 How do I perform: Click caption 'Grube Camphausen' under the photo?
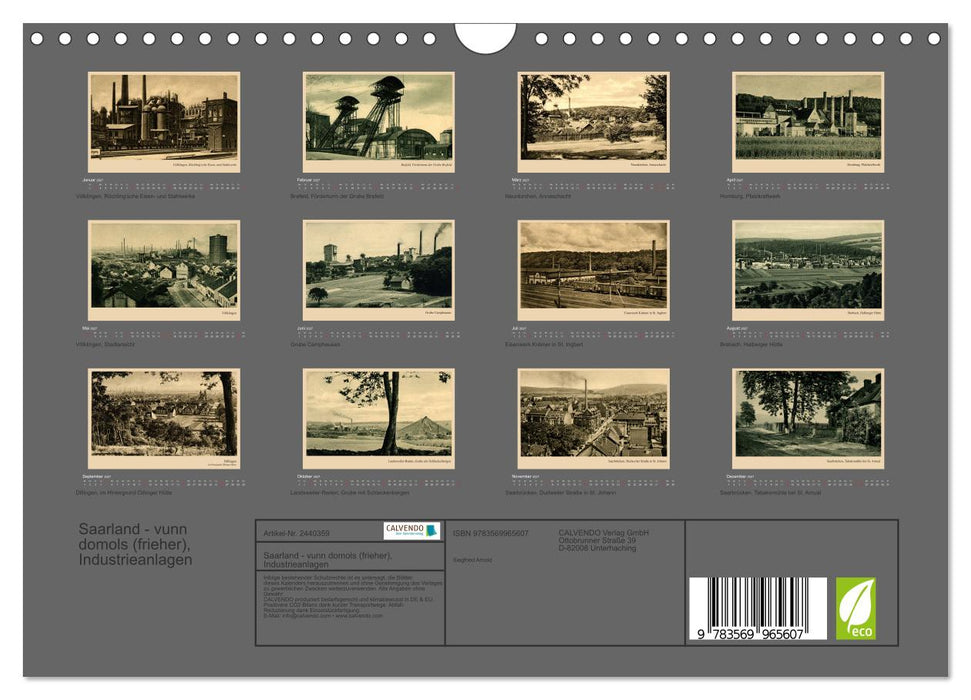click(x=315, y=344)
